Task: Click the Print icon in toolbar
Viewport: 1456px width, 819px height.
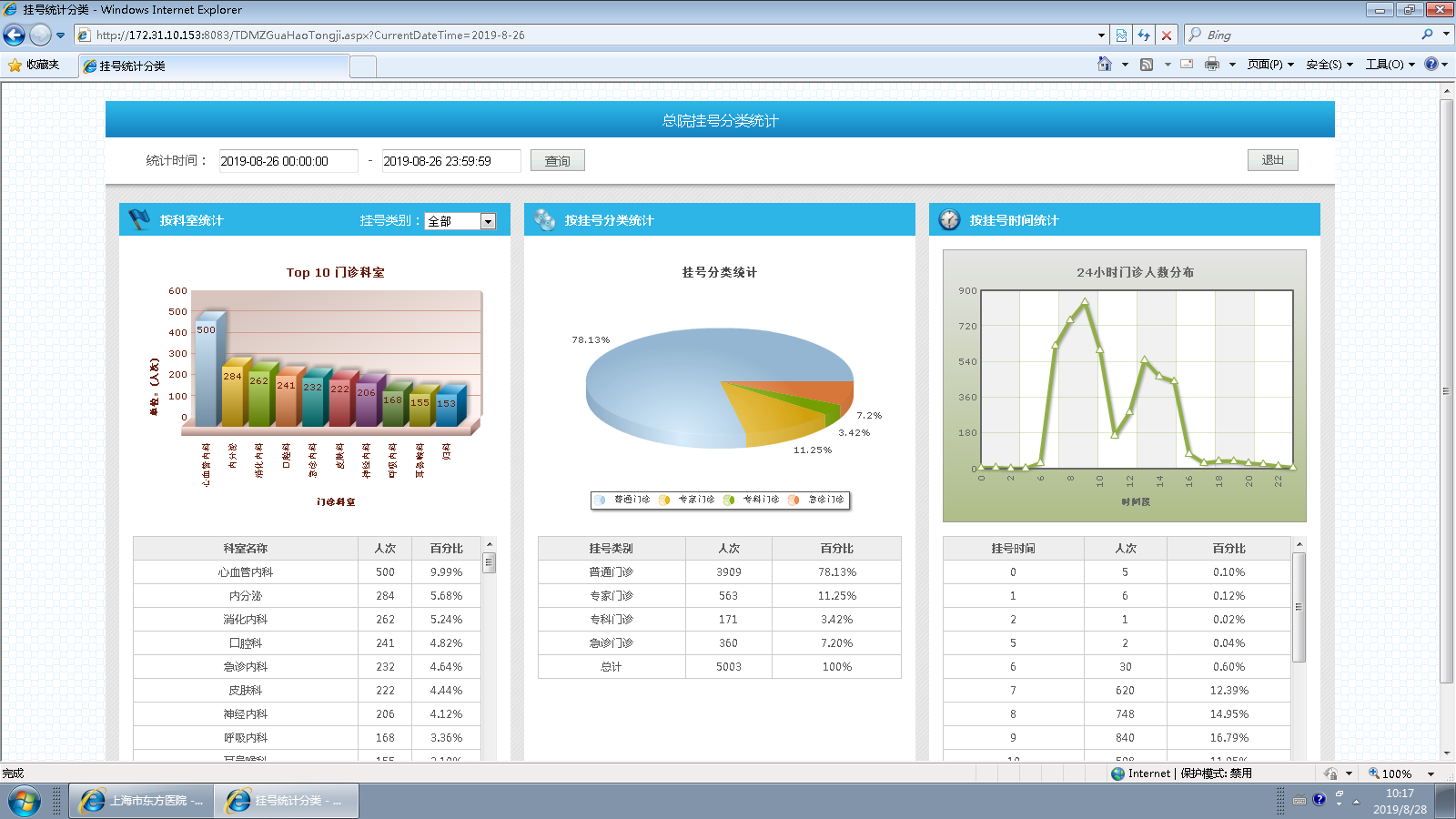Action: (x=1212, y=64)
